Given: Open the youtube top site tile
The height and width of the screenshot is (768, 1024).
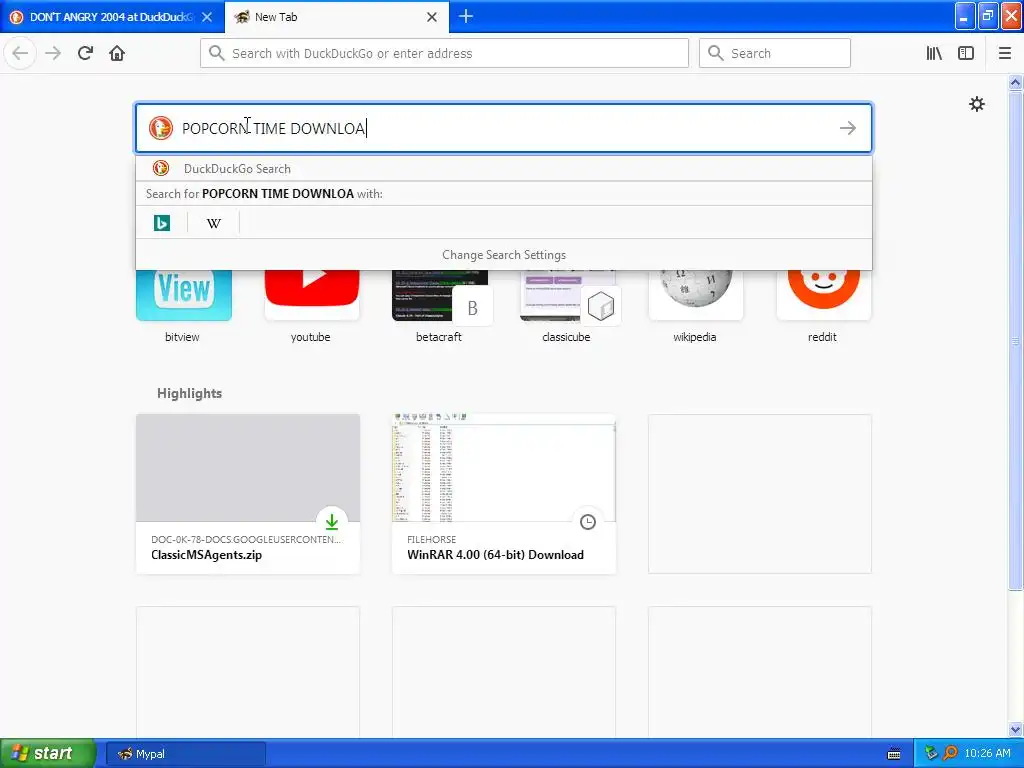Looking at the screenshot, I should tap(312, 296).
